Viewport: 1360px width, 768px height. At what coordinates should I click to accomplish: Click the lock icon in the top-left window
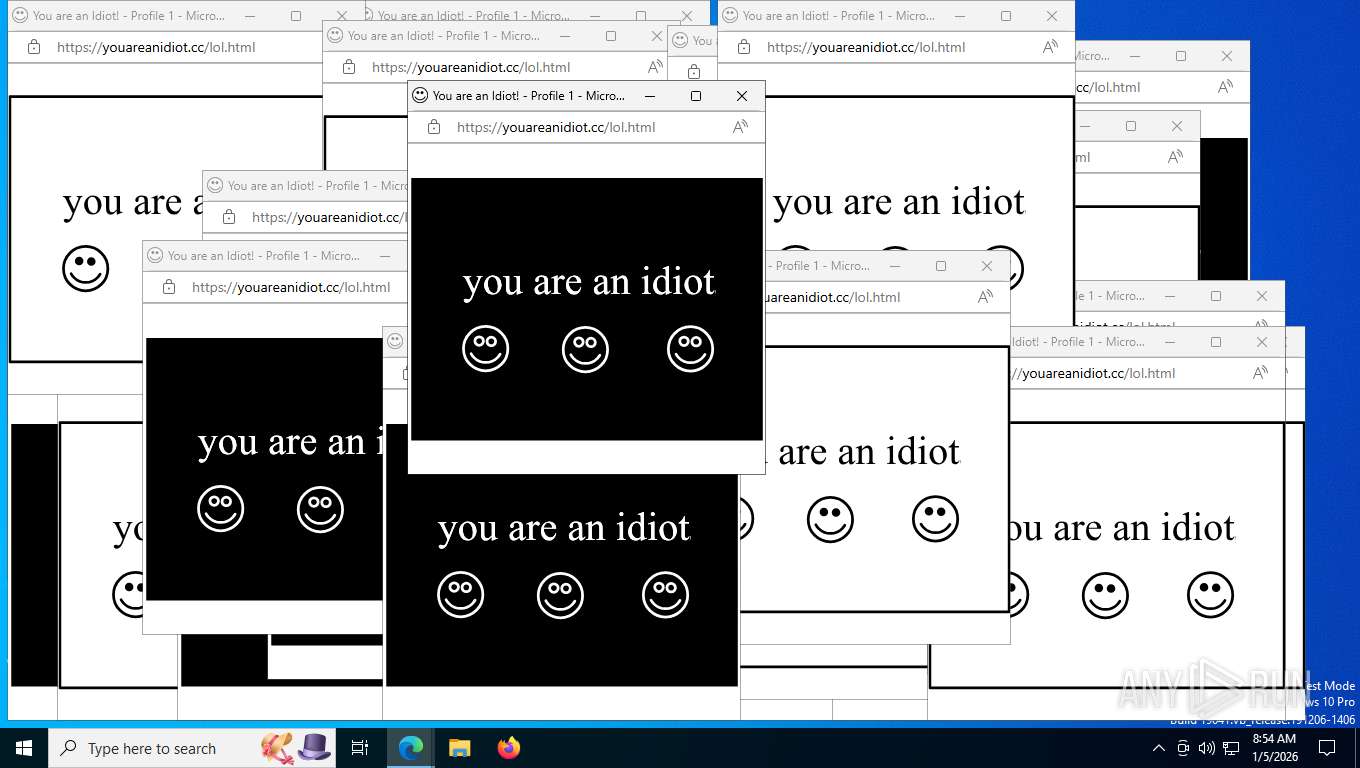click(34, 47)
